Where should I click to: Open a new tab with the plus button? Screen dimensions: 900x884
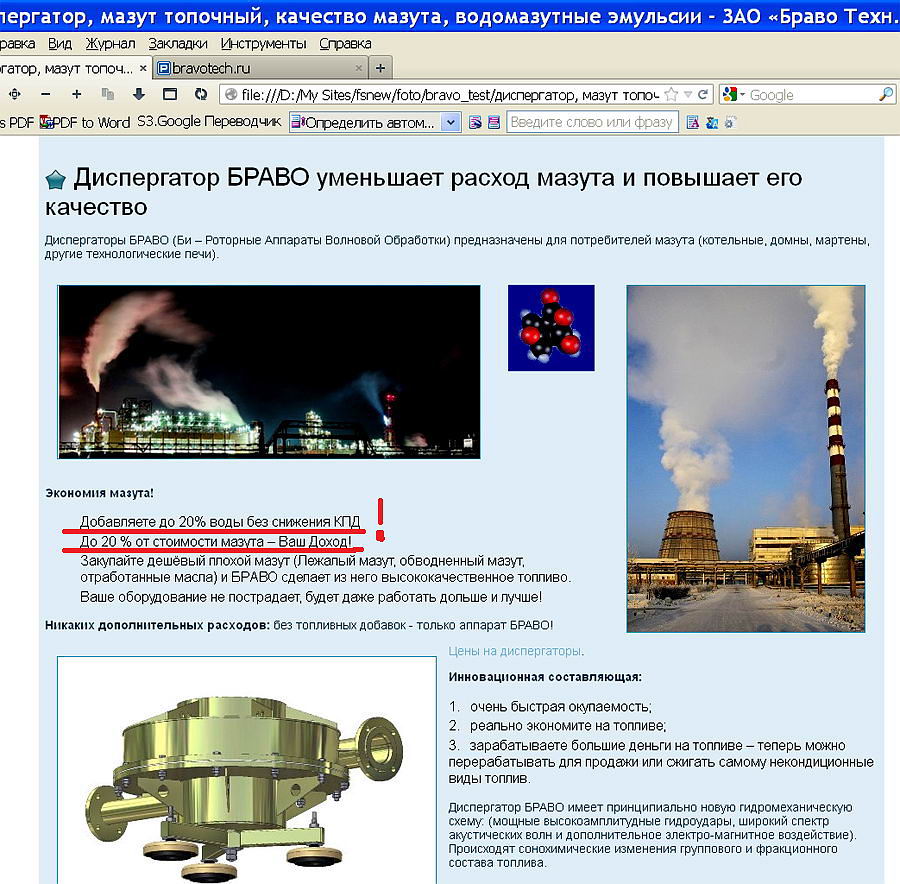(x=380, y=68)
